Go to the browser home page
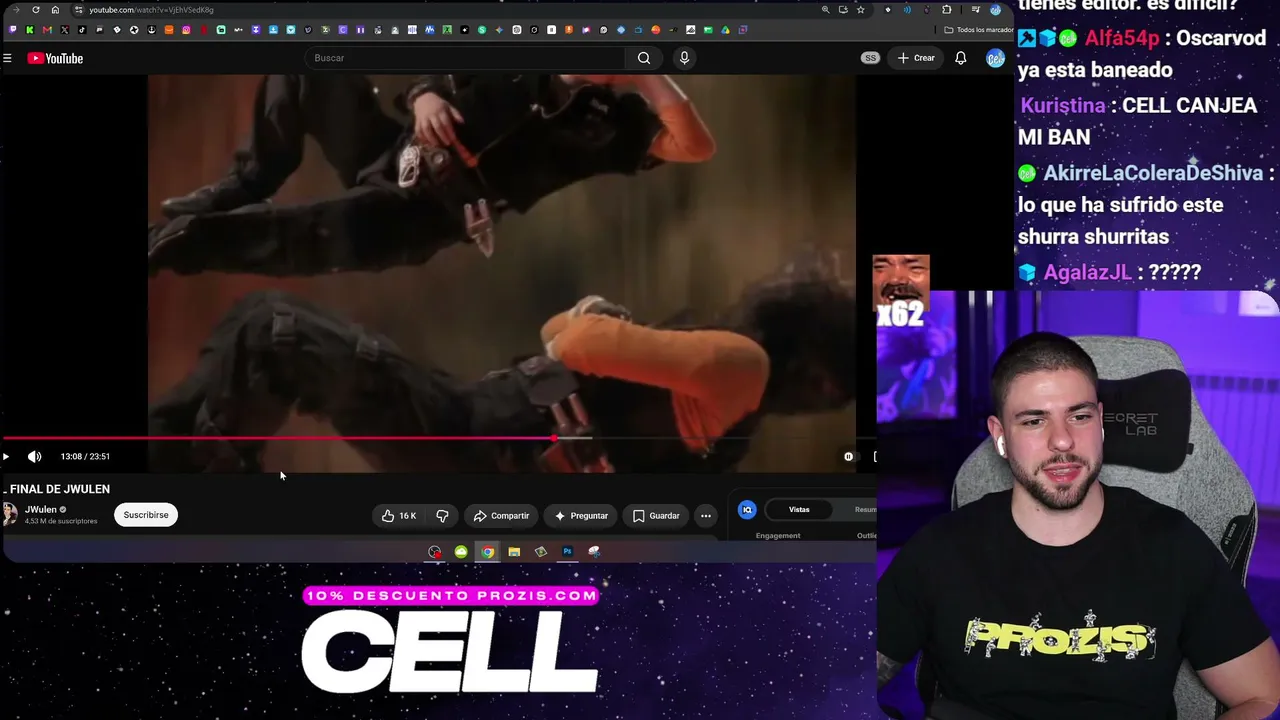 point(55,10)
